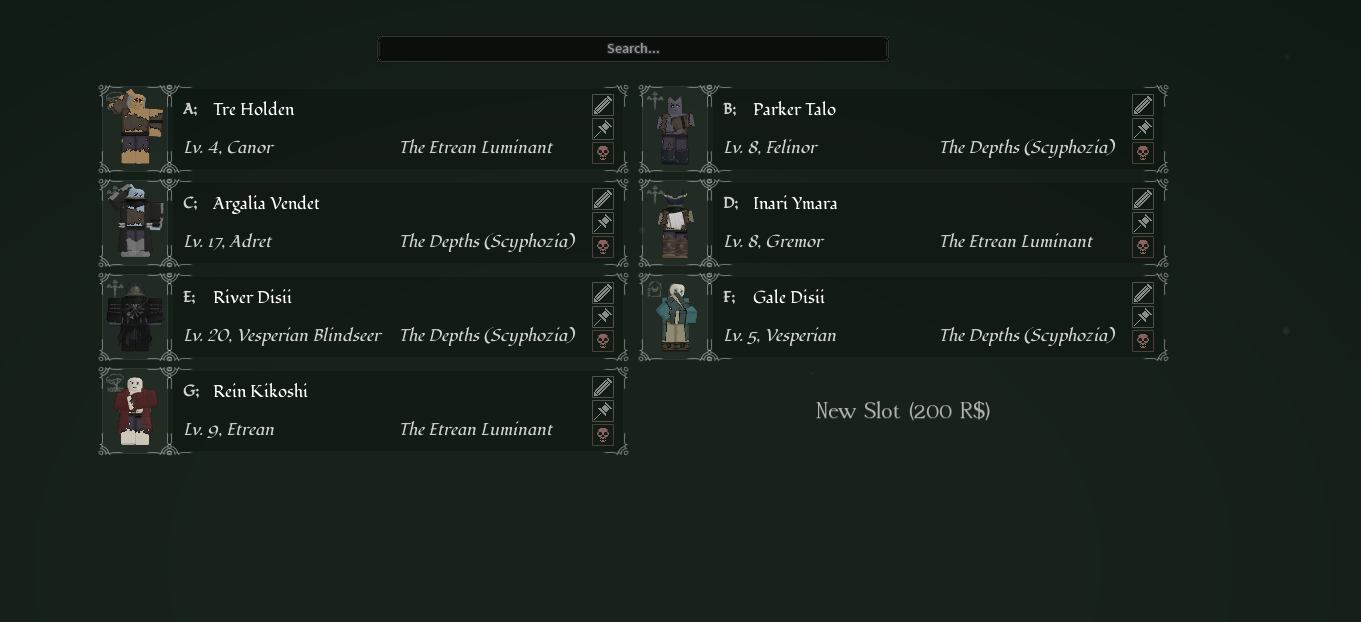Click Parker Talo's Felinor avatar
The image size is (1361, 622).
(675, 129)
